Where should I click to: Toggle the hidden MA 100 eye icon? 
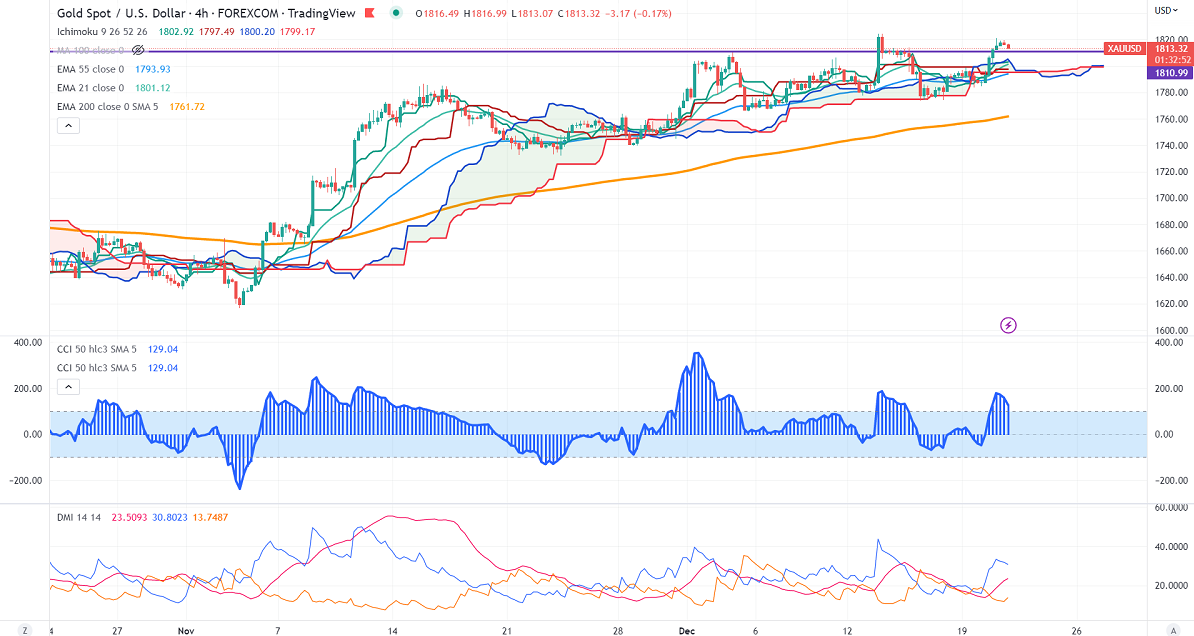(x=138, y=50)
